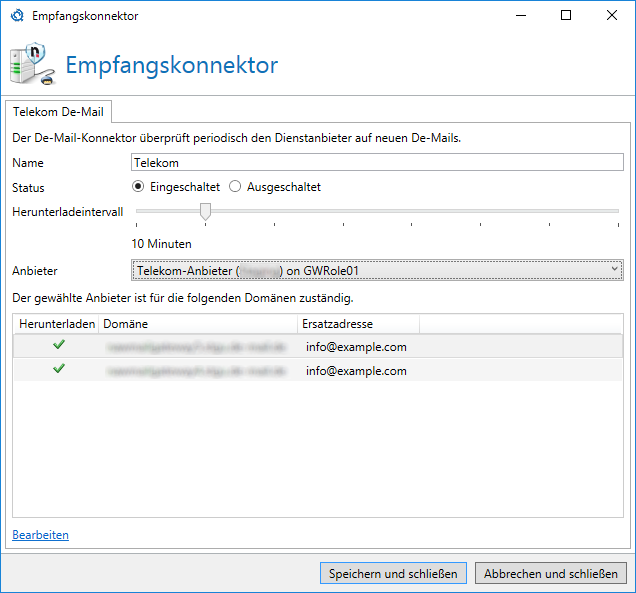Viewport: 636px width, 593px height.
Task: Click Abbrechen und schließen button
Action: (x=550, y=574)
